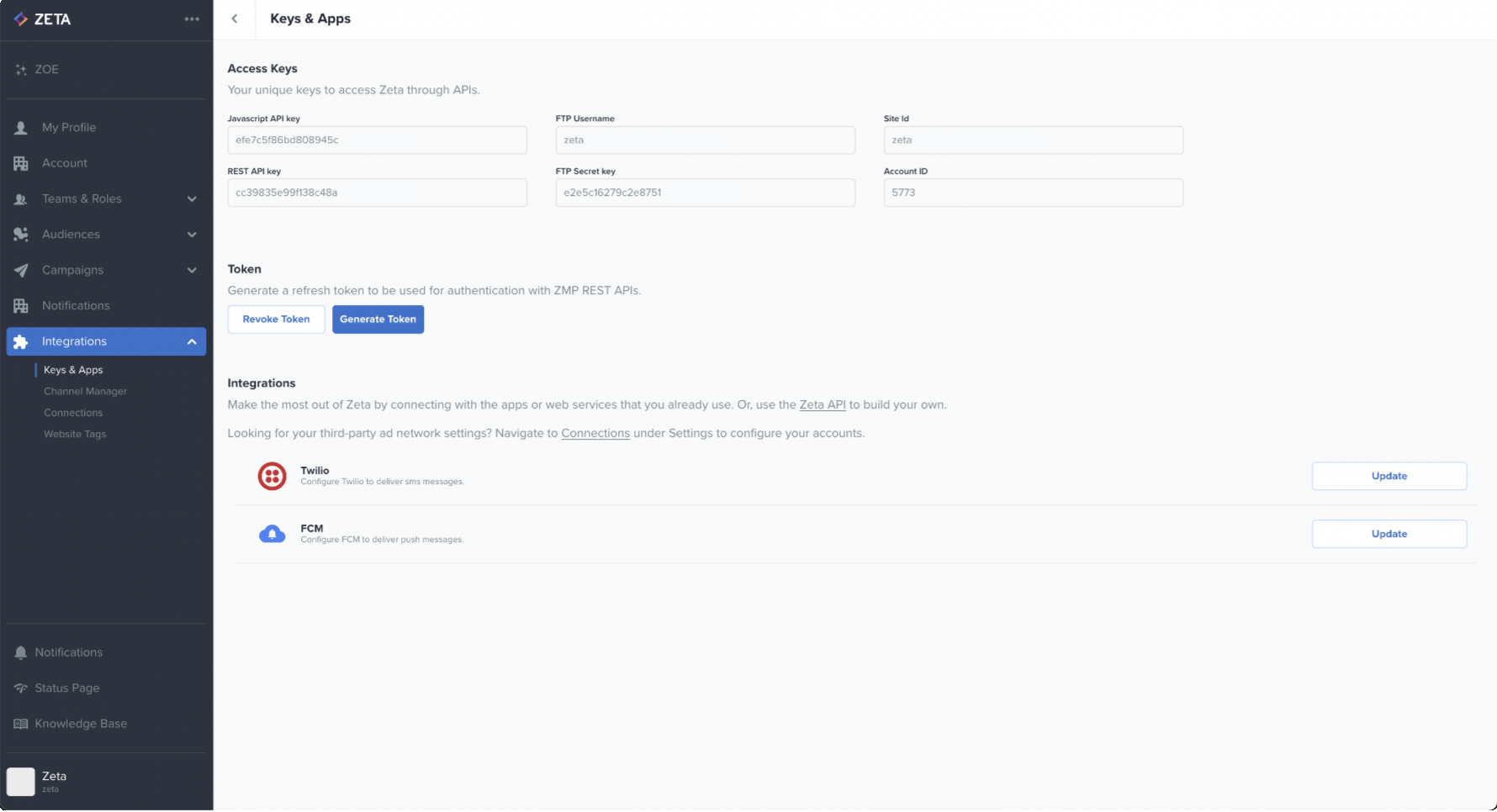Collapse the Integrations section chevron
Screen dimensions: 1497x812
(x=192, y=342)
